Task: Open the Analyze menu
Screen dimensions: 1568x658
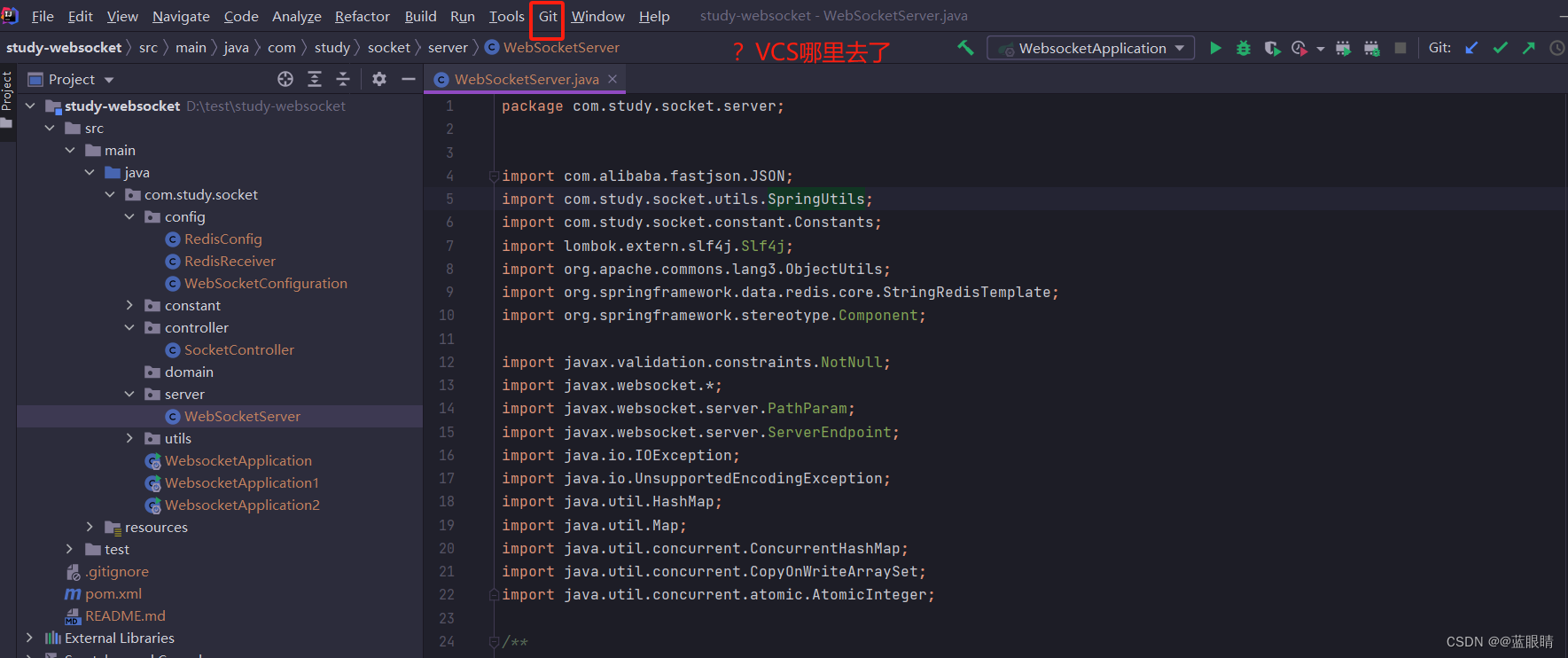Action: 297,16
